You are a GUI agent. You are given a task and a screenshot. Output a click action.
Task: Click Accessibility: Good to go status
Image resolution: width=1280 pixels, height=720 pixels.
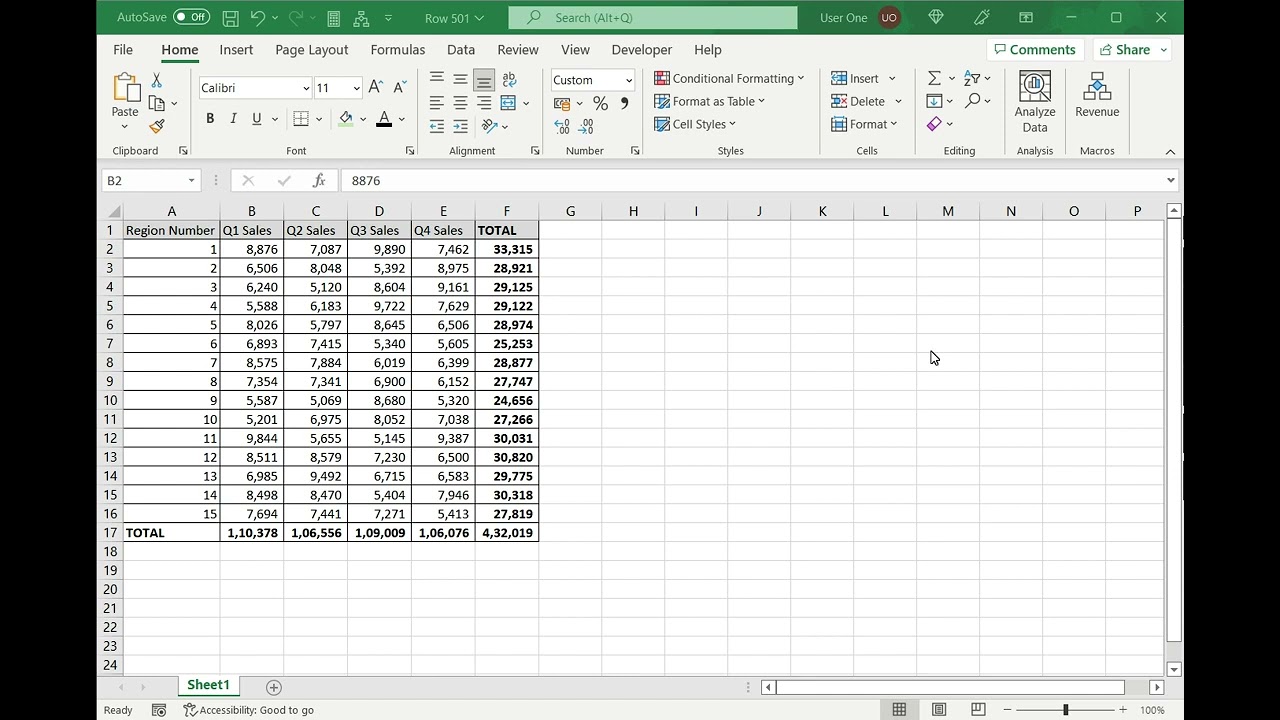249,710
